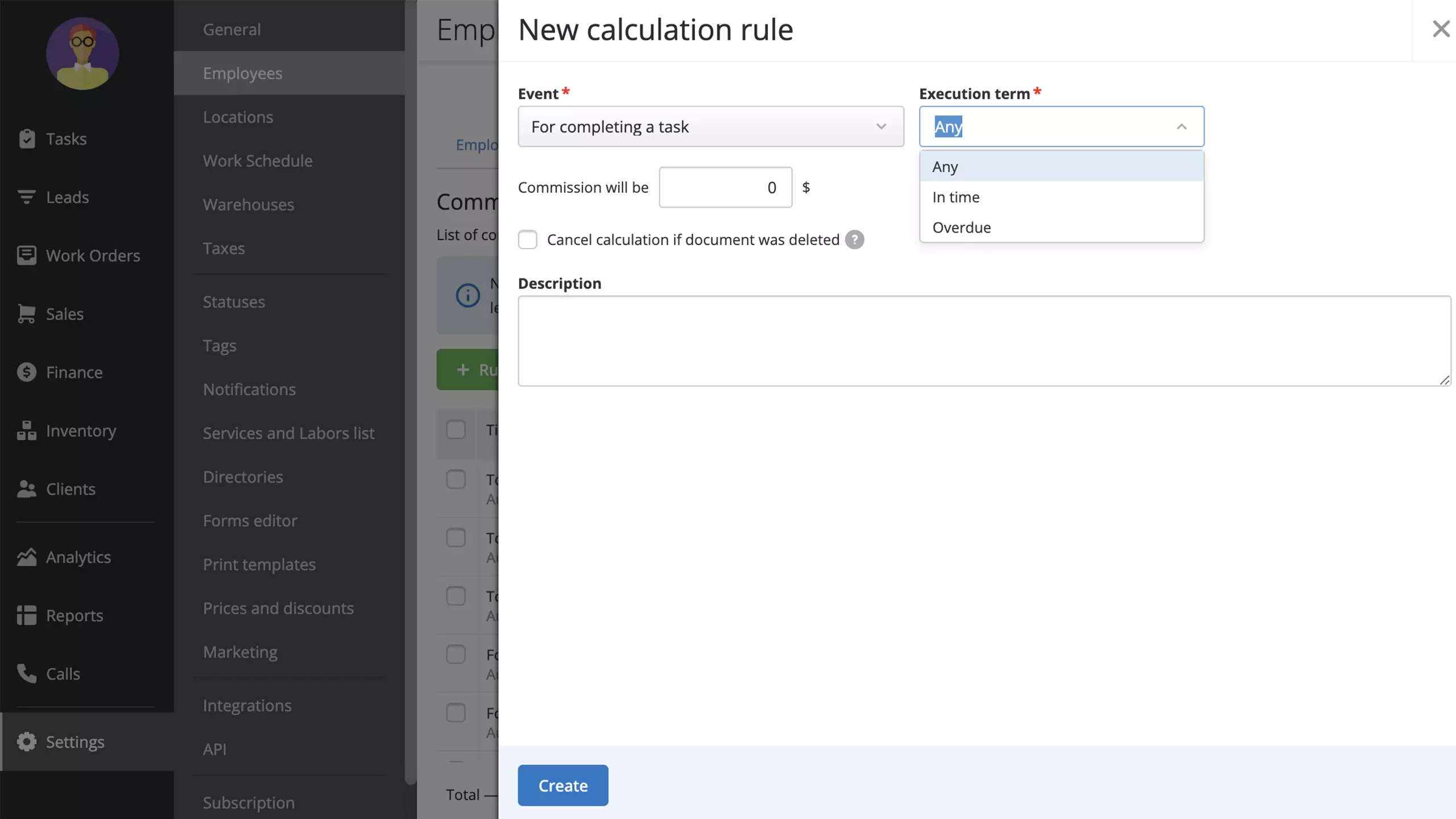Open Marketing settings section
Viewport: 1456px width, 819px height.
[240, 652]
